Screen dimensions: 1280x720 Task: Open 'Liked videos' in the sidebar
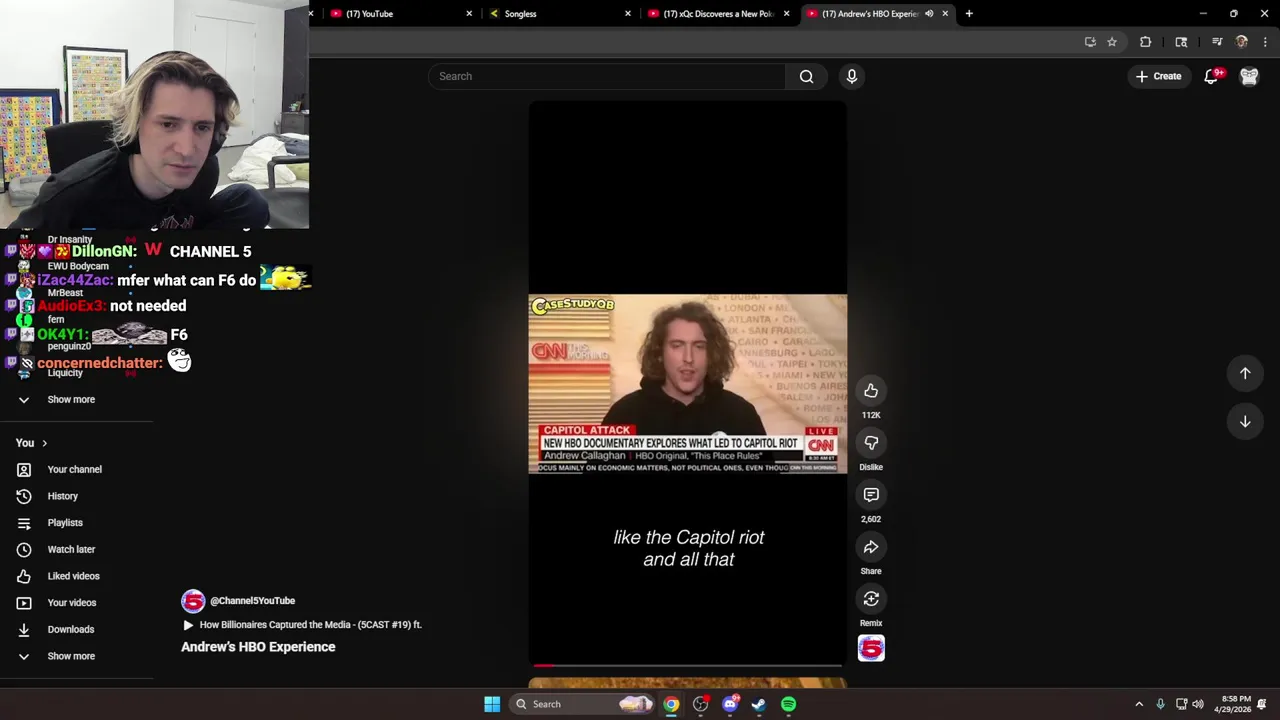73,577
